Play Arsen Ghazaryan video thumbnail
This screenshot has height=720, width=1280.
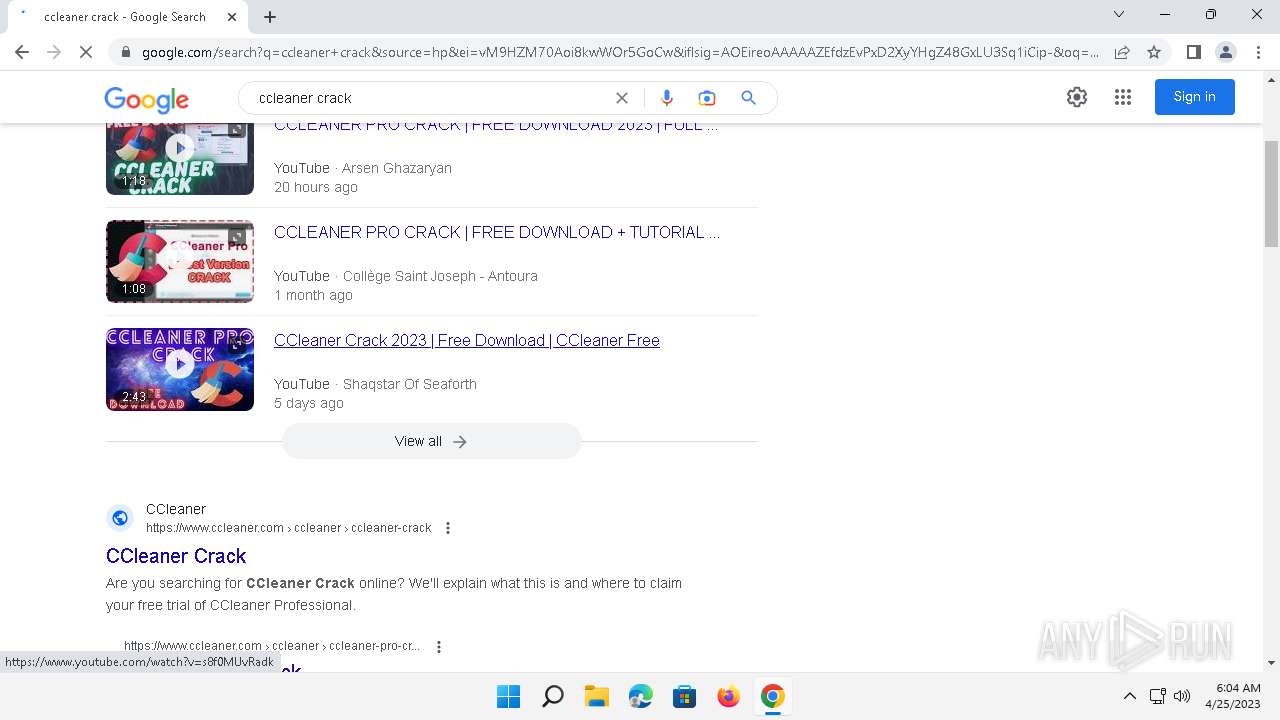tap(180, 158)
